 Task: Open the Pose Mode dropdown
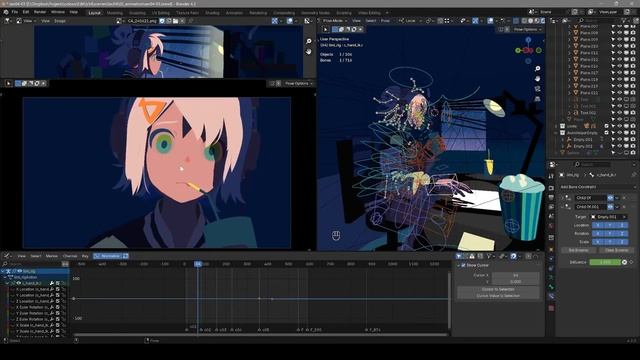pos(335,20)
